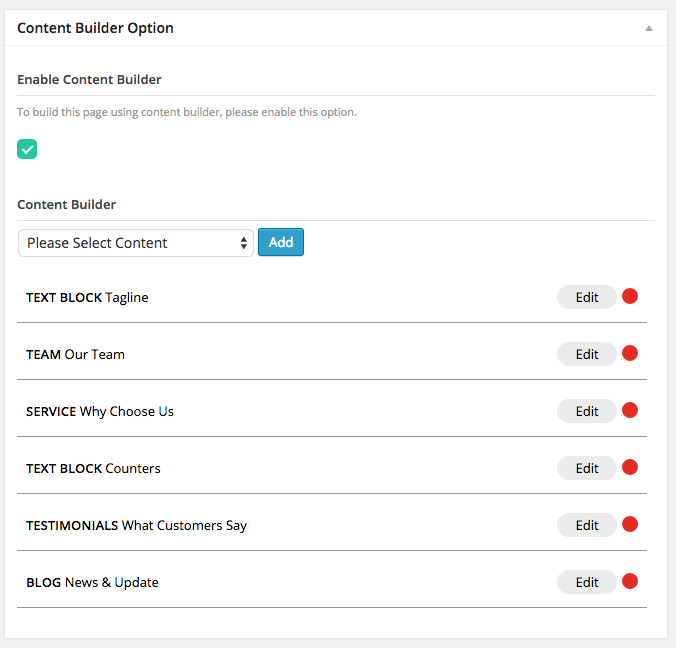
Task: Edit the BLOG News & Update item
Action: tap(586, 582)
